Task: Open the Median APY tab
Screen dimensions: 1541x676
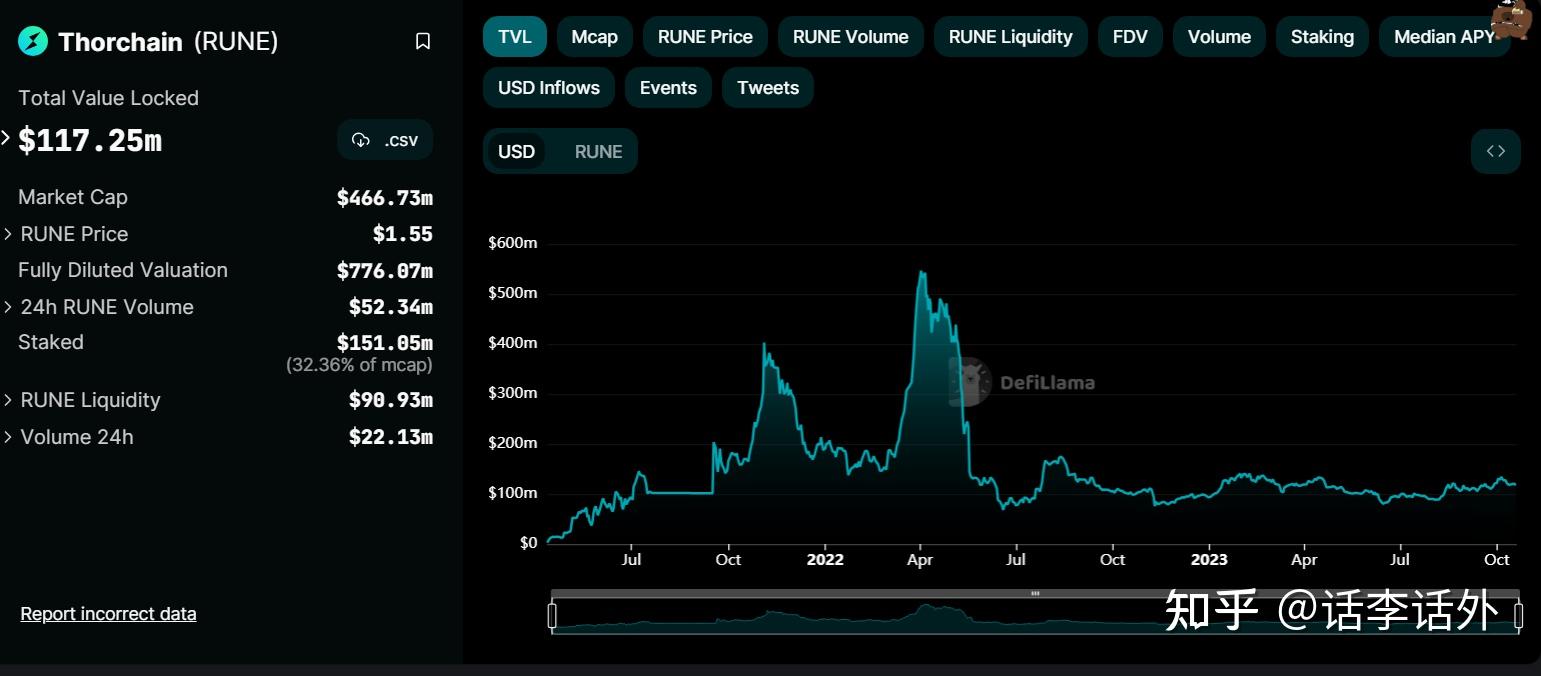Action: [1444, 36]
